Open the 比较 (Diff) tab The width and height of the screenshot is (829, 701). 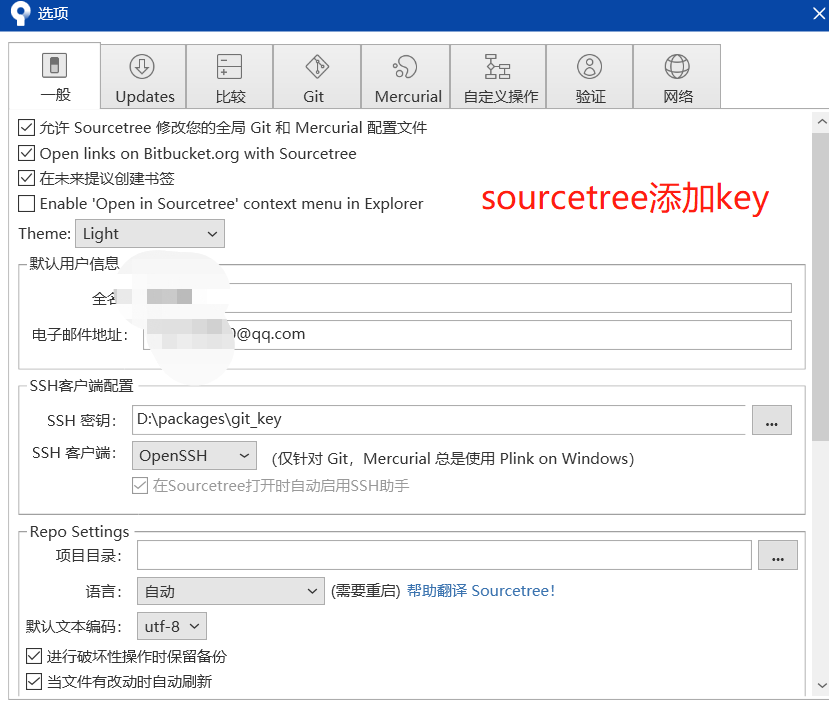(229, 77)
